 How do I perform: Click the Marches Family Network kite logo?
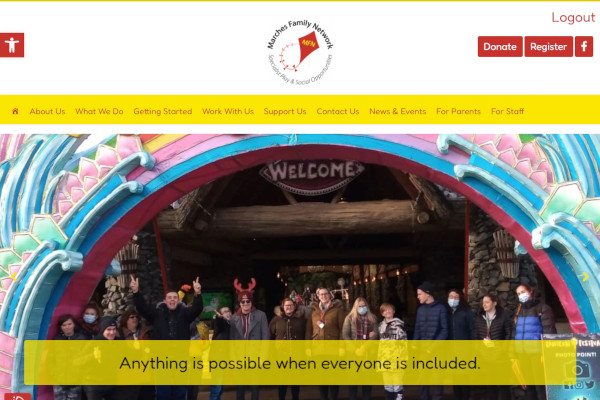(x=300, y=51)
